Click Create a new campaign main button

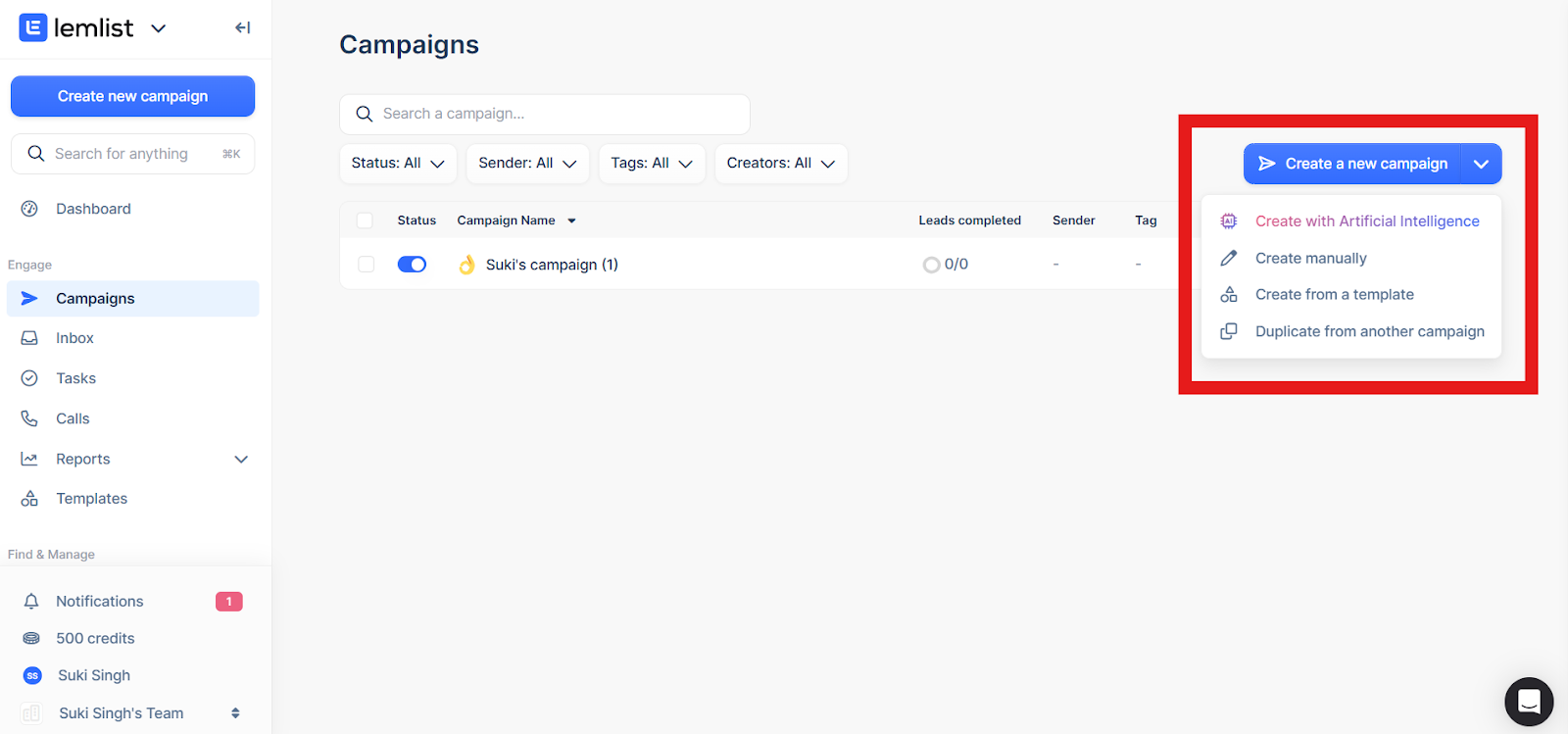pos(1352,164)
